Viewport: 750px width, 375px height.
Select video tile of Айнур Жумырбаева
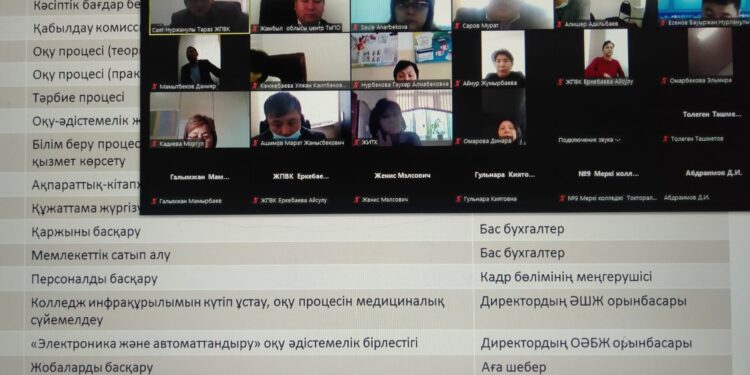coord(503,59)
